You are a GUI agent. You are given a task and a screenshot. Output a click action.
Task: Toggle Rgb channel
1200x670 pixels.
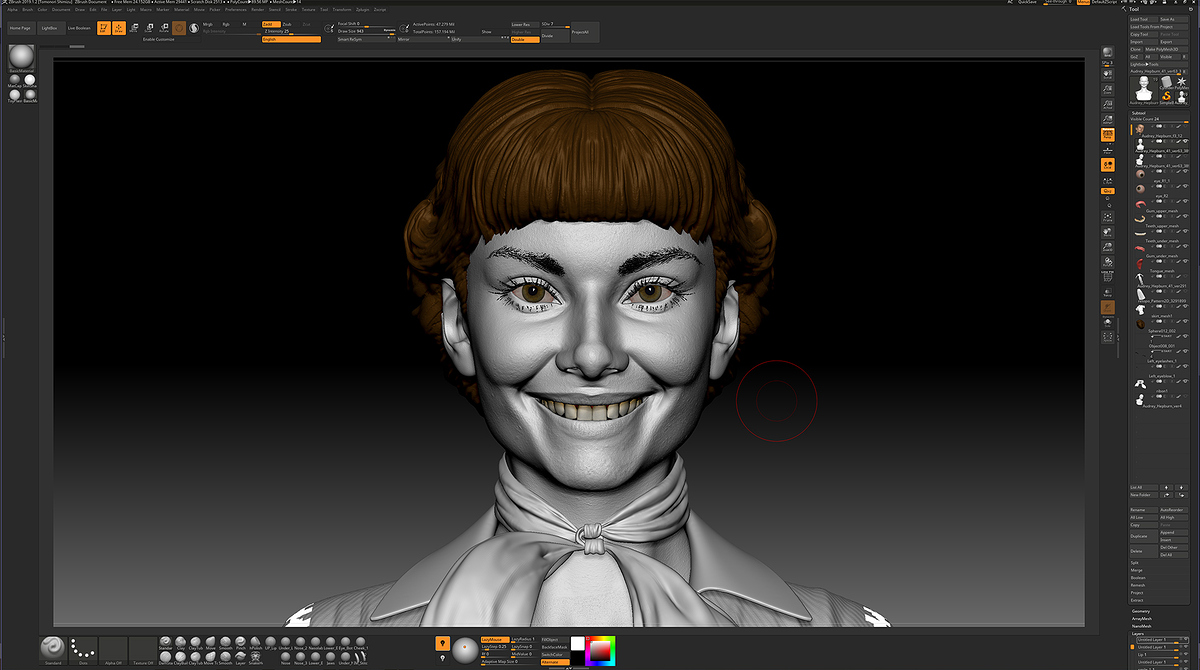[226, 23]
